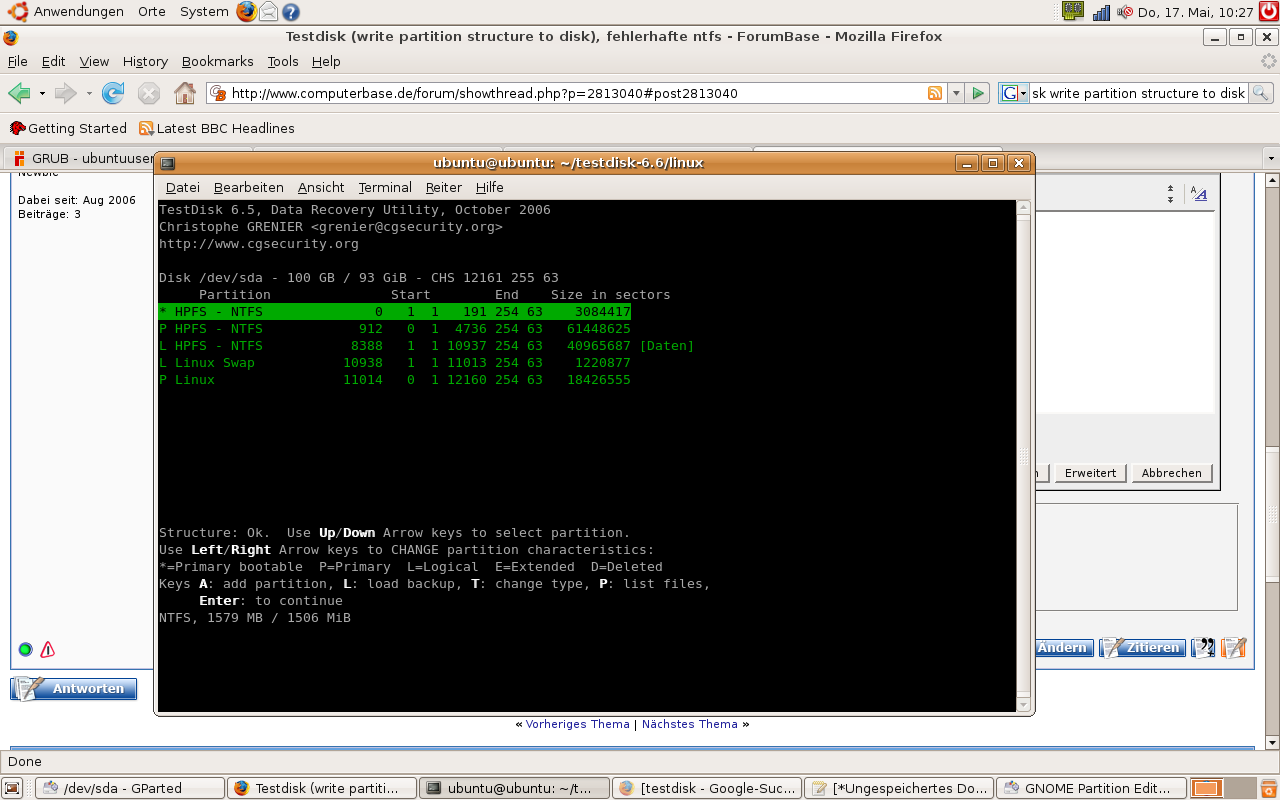Screen dimensions: 1280x800
Task: Click the Google search input field
Action: point(1138,93)
